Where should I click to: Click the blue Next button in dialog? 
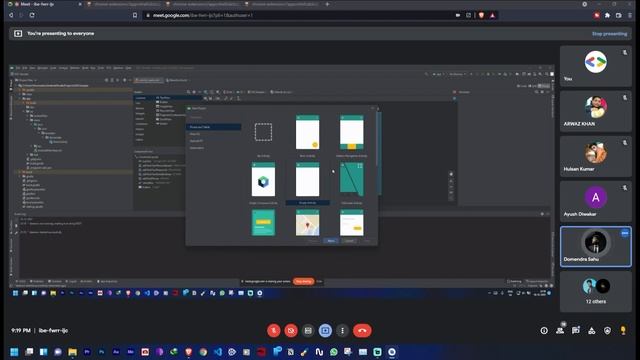pos(331,241)
